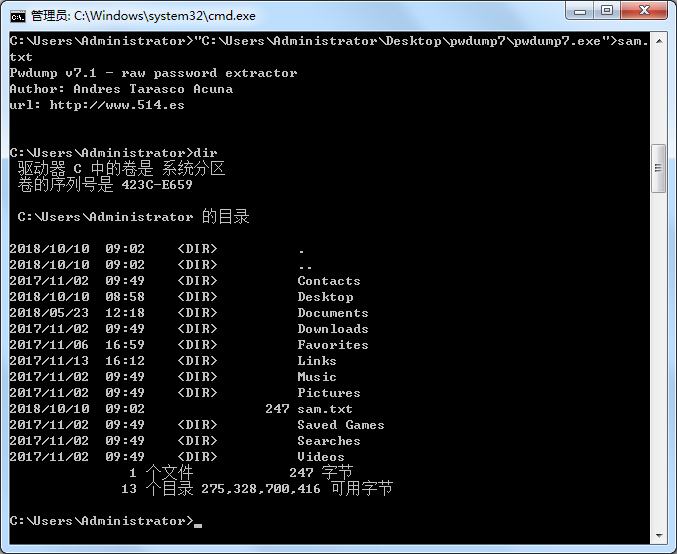Click the 2018/05/23 date on Documents row
Screen dimensions: 677x554
[x=49, y=313]
